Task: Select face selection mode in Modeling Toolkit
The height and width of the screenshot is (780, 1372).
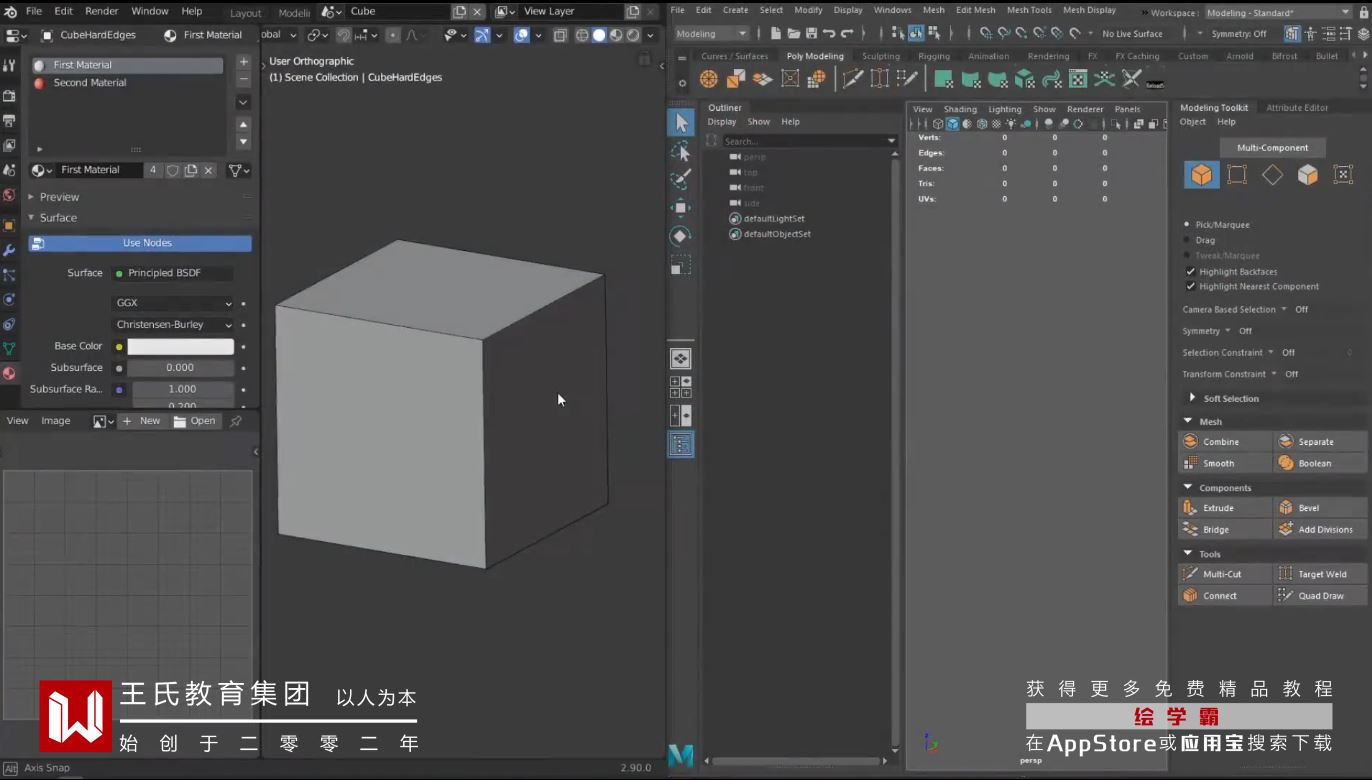Action: pyautogui.click(x=1307, y=175)
